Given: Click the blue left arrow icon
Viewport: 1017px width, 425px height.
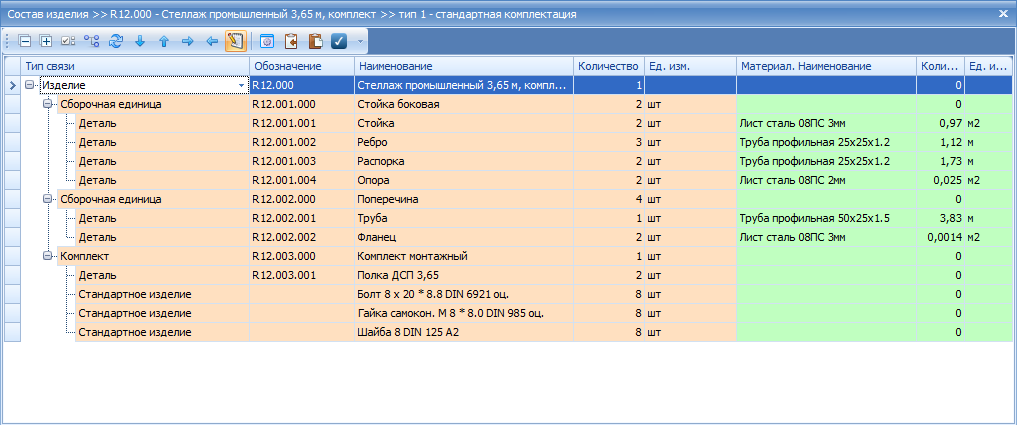Looking at the screenshot, I should [211, 42].
